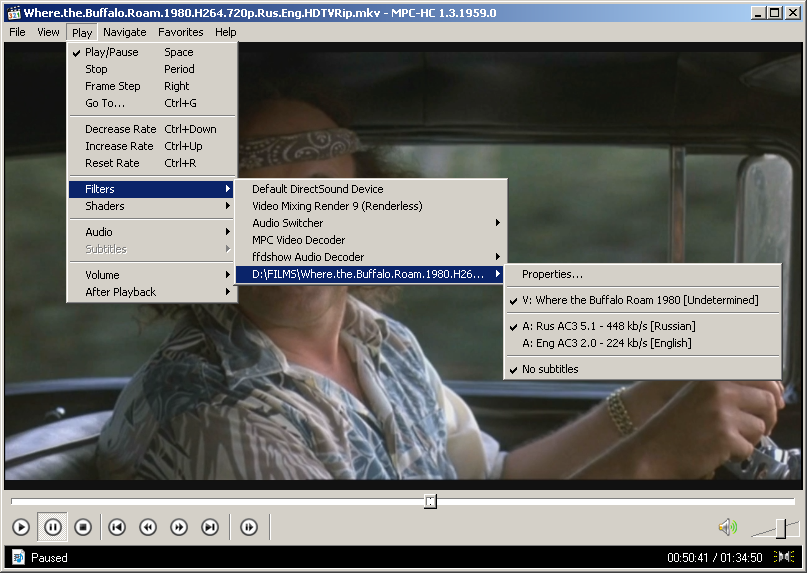Toggle the No subtitles option

[550, 369]
